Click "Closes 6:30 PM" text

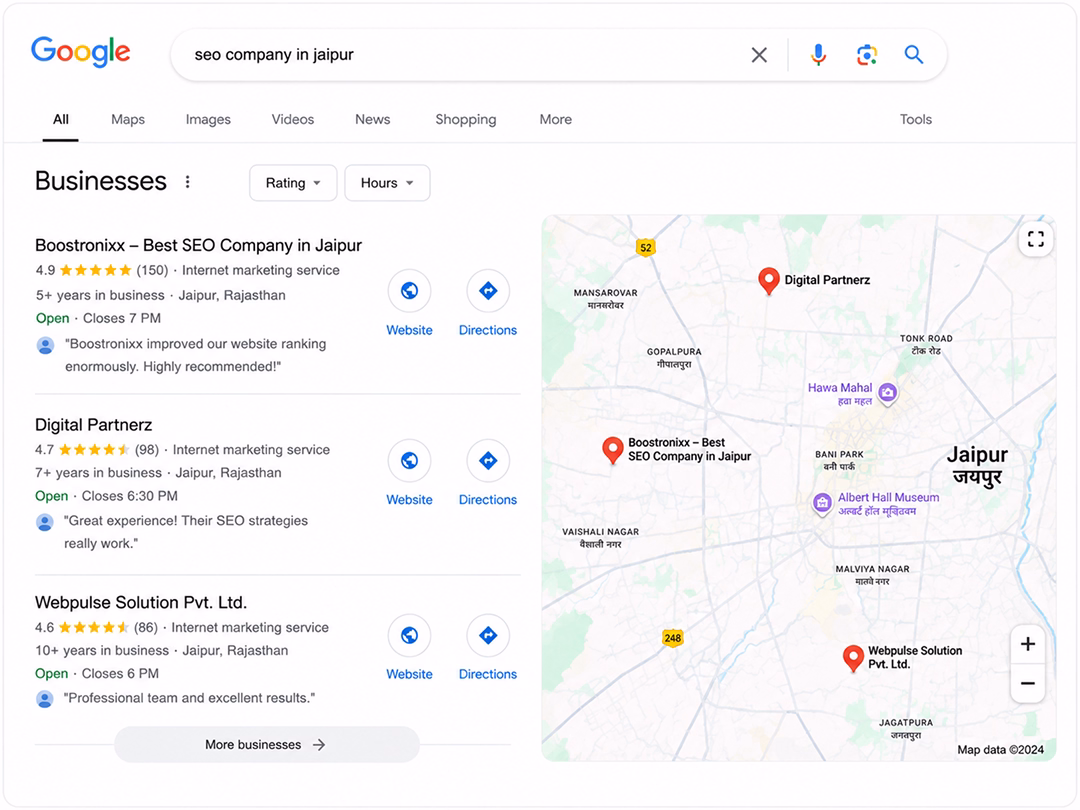click(x=129, y=496)
